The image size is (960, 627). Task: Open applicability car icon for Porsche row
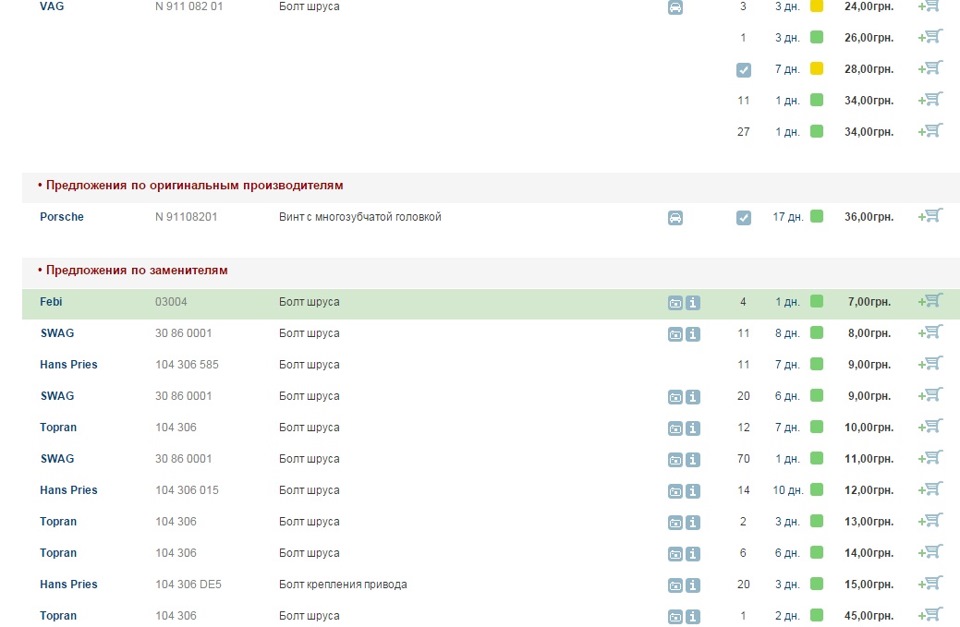click(x=675, y=217)
